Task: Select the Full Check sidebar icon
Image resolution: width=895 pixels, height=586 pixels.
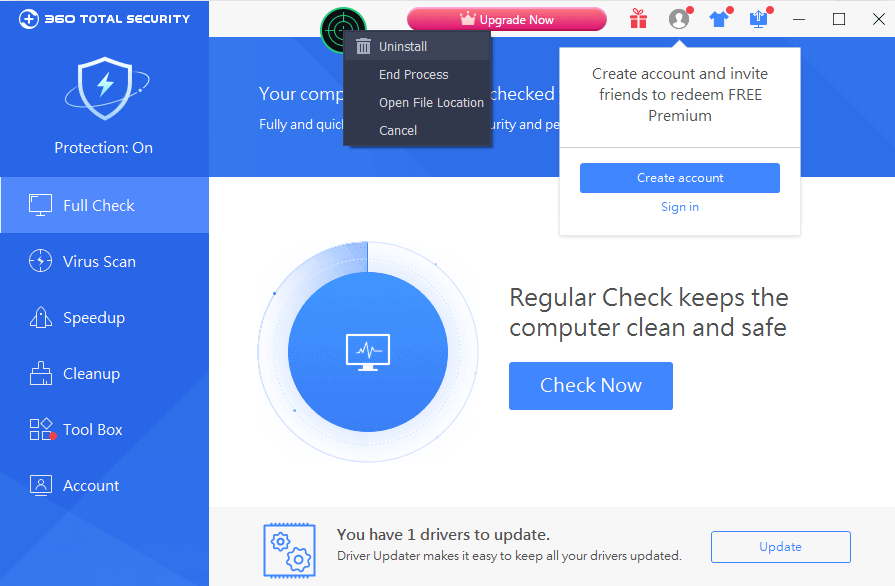Action: coord(40,204)
